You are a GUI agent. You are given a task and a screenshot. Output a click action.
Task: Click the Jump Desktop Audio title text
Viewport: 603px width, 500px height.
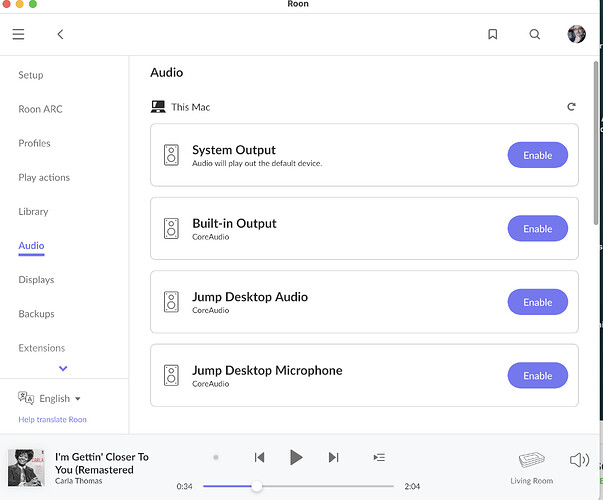pos(250,297)
